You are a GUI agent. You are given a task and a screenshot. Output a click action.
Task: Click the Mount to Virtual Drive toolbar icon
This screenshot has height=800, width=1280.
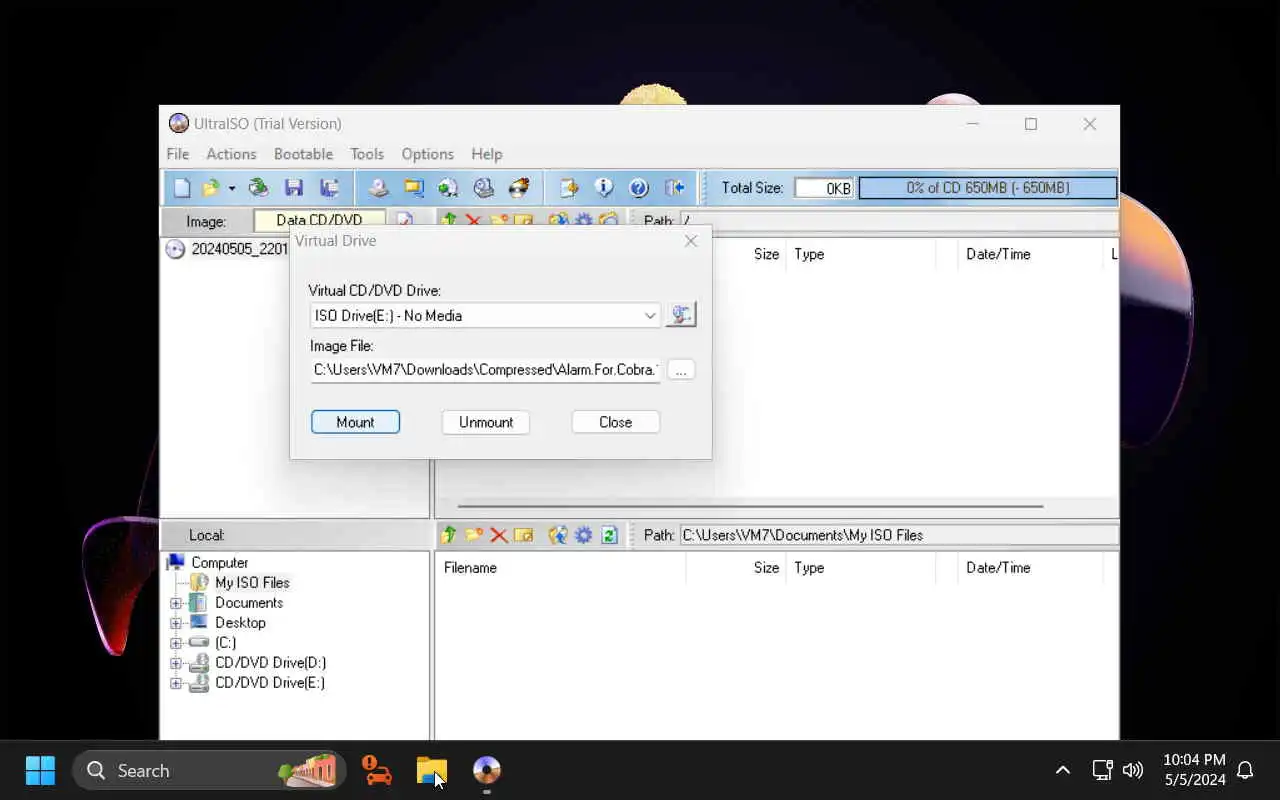point(483,188)
